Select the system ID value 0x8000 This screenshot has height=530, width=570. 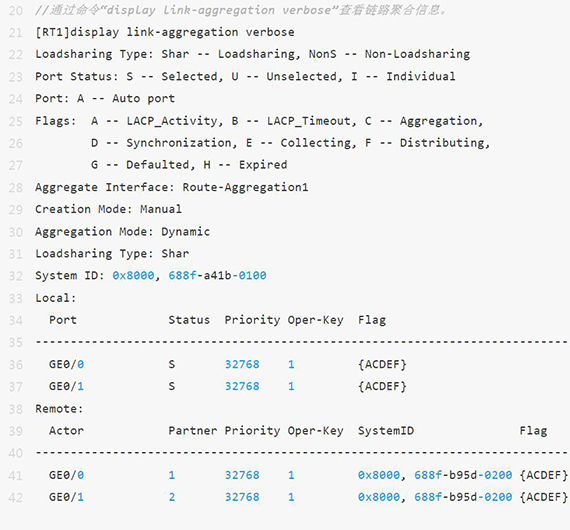tap(133, 276)
